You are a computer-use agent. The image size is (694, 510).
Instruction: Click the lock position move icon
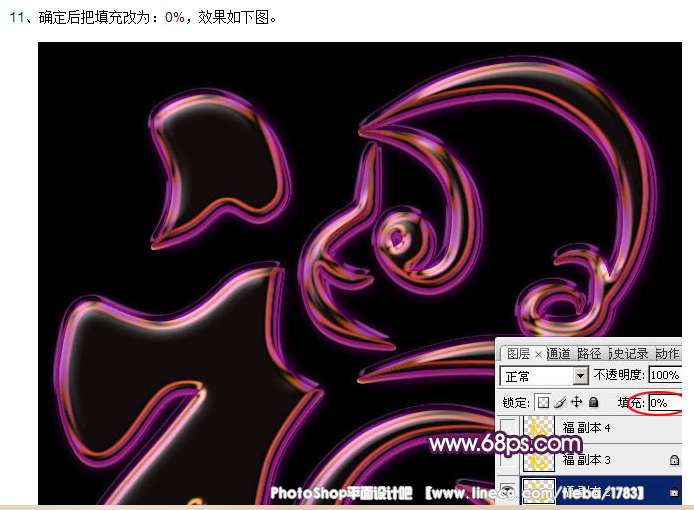coord(576,402)
